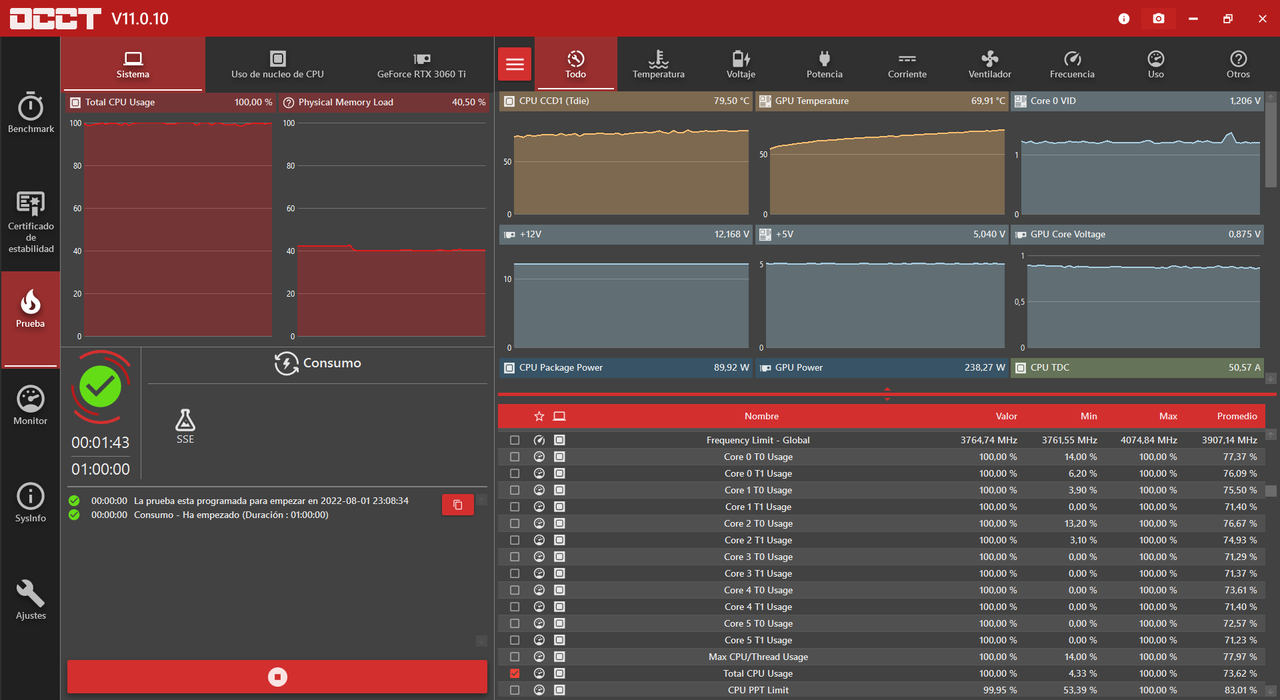This screenshot has height=700, width=1280.
Task: Stop the running test
Action: (277, 677)
